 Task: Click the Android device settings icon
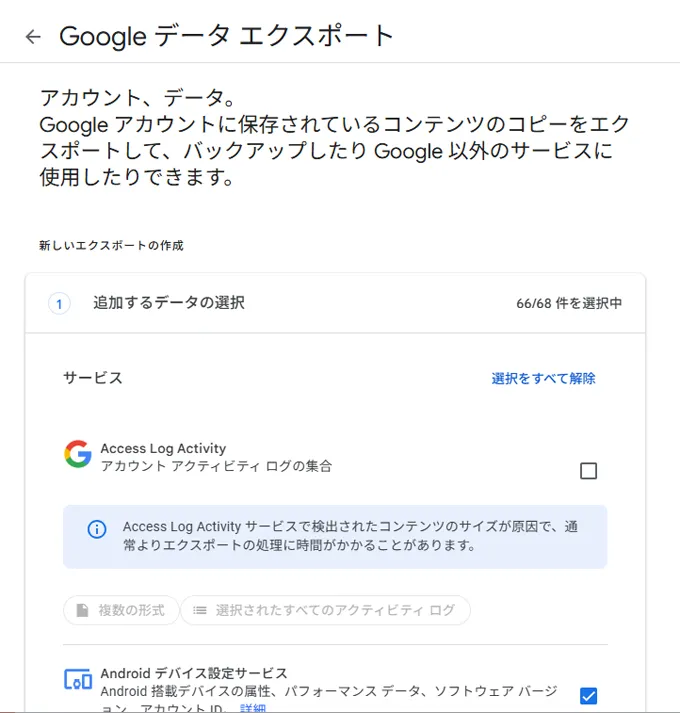coord(78,680)
